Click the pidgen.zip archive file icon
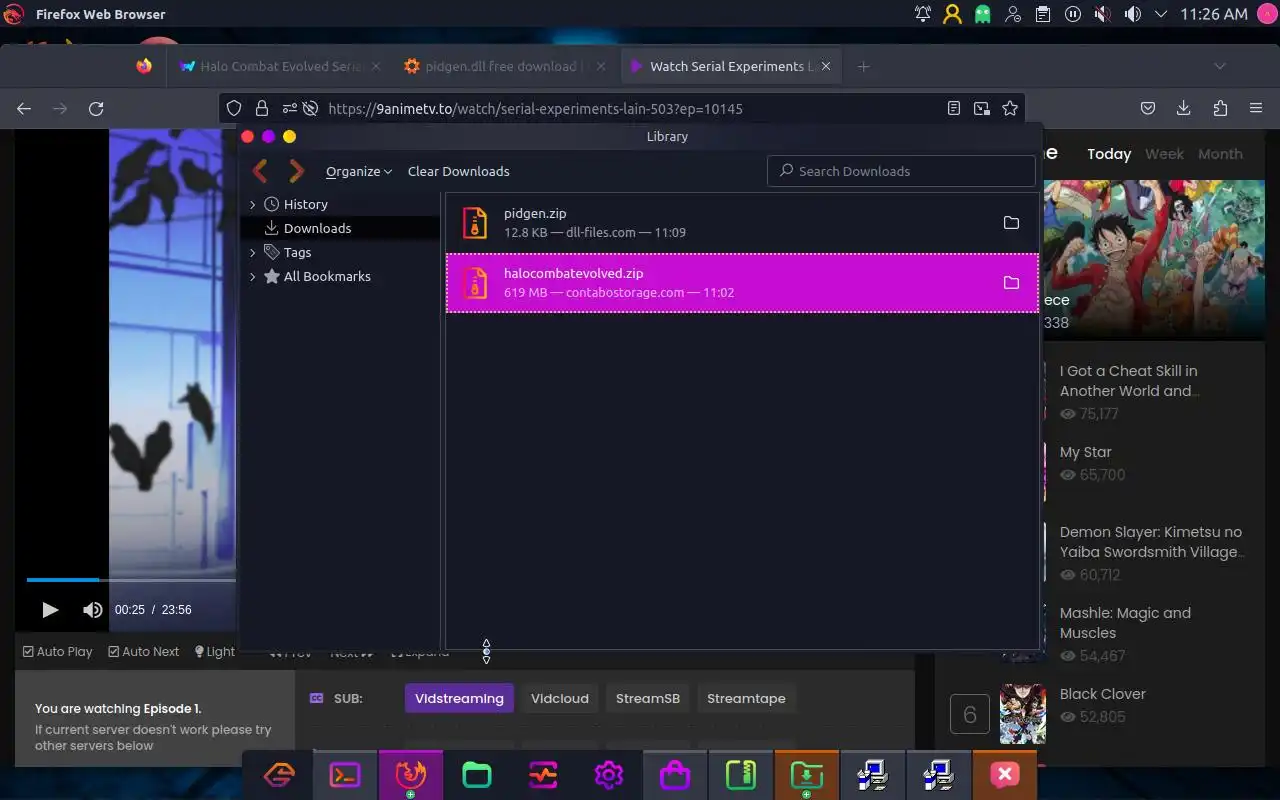The width and height of the screenshot is (1280, 800). pyautogui.click(x=475, y=223)
